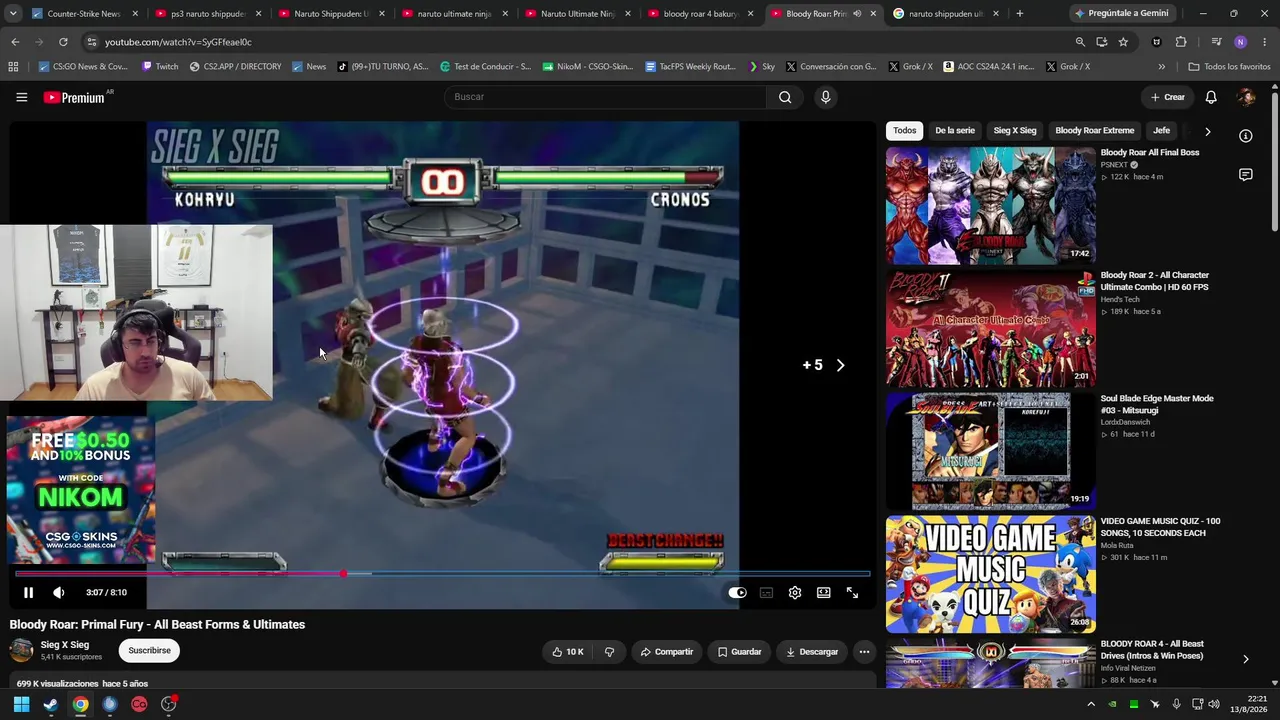Open the CS2.APP / DIRECTORY bookmark

[235, 67]
